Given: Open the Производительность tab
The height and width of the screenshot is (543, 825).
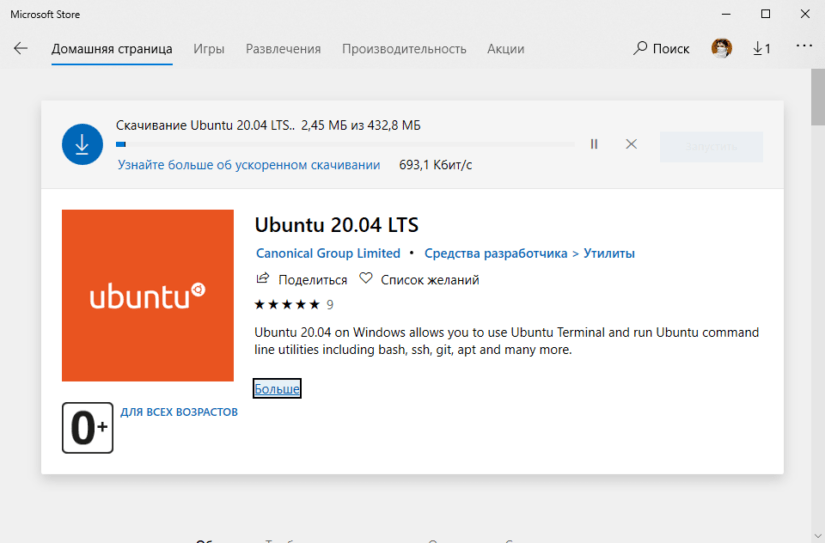Looking at the screenshot, I should [404, 49].
